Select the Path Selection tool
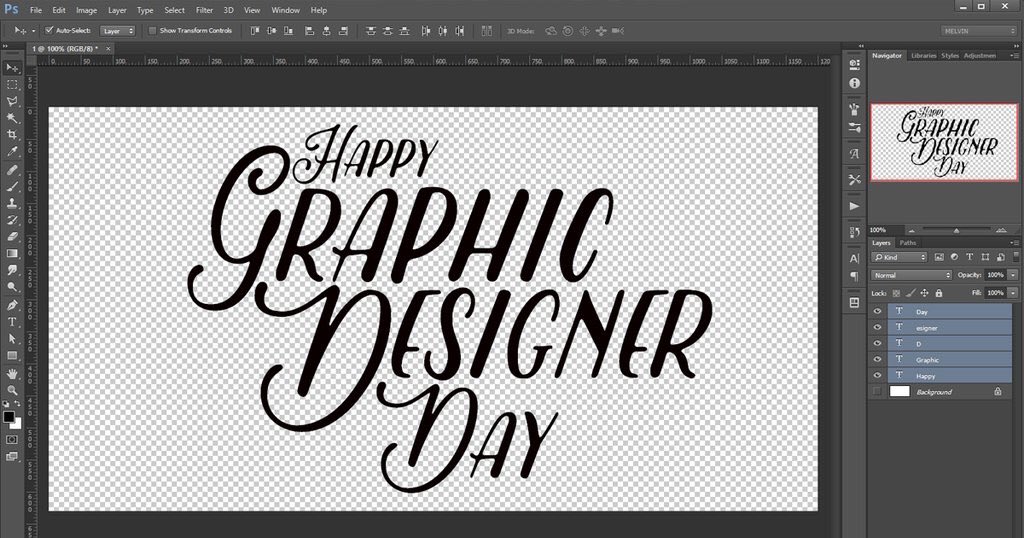This screenshot has height=538, width=1024. [x=12, y=339]
